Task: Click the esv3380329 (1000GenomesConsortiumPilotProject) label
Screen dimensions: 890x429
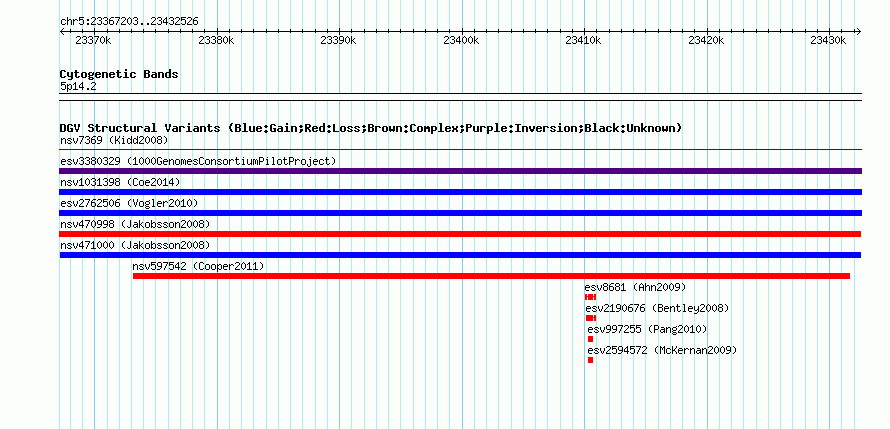Action: [x=198, y=161]
